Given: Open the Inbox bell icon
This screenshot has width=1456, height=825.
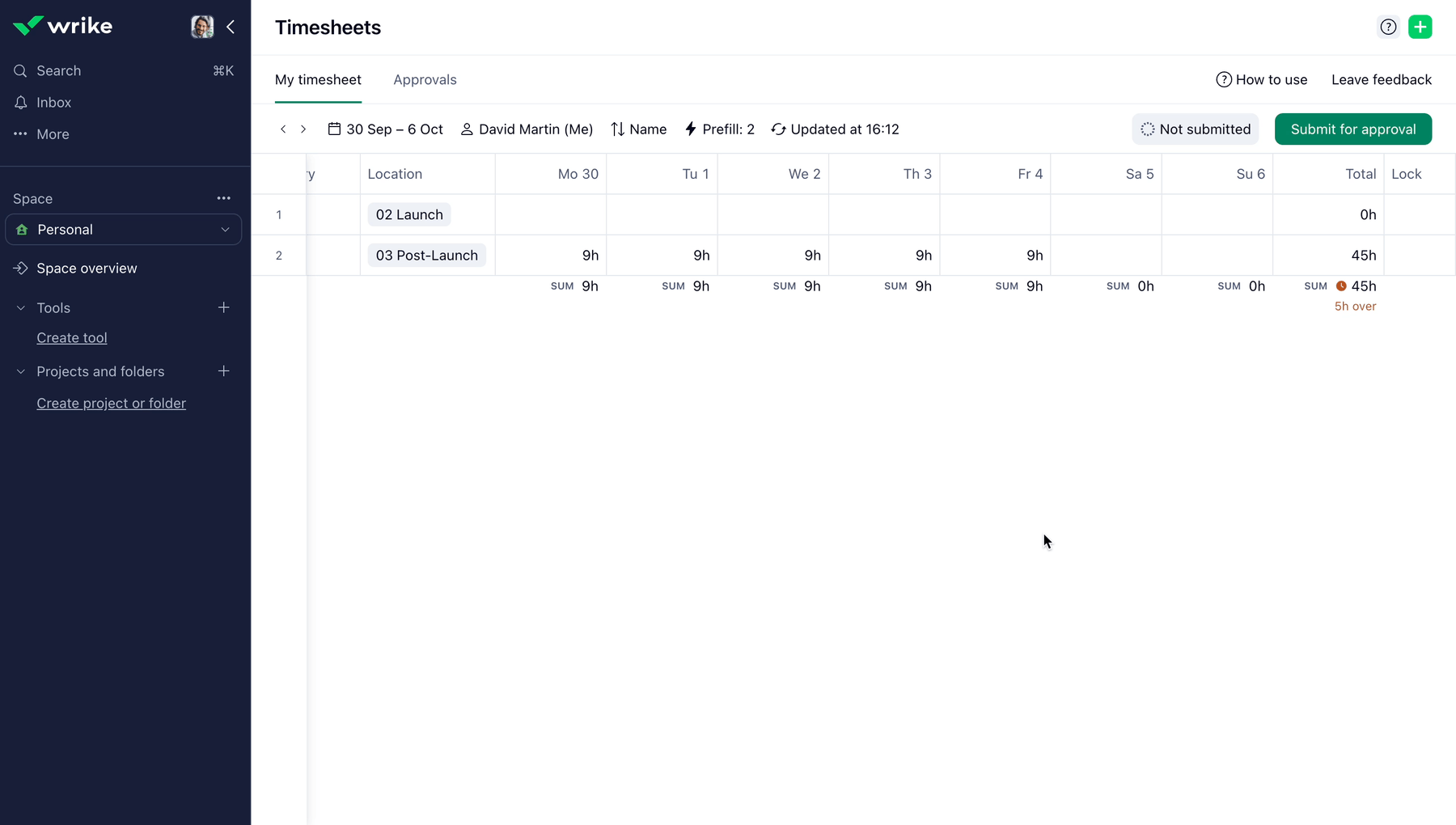Looking at the screenshot, I should (21, 103).
